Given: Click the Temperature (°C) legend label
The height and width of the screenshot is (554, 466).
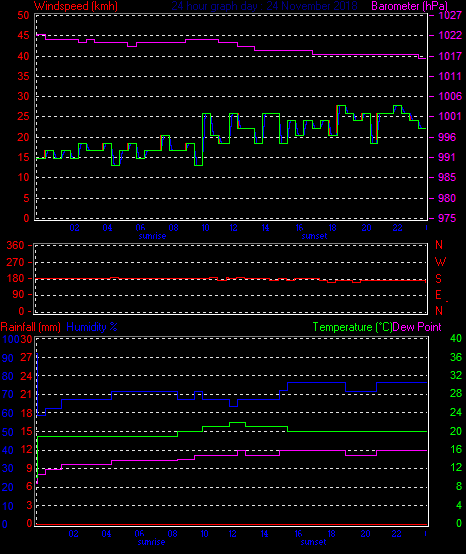Looking at the screenshot, I should 352,327.
